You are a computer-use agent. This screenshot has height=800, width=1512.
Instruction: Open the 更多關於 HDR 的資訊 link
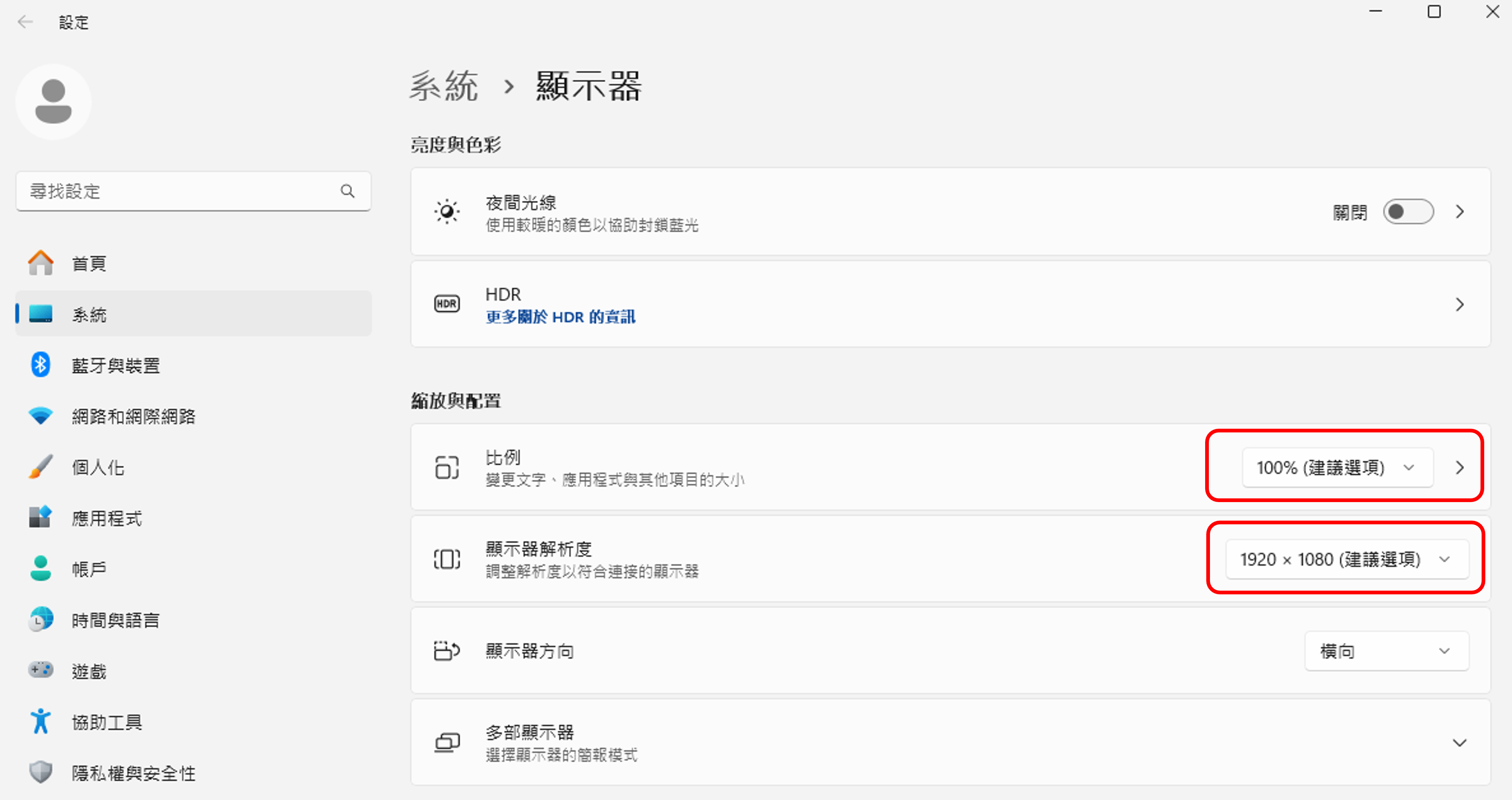click(x=560, y=317)
